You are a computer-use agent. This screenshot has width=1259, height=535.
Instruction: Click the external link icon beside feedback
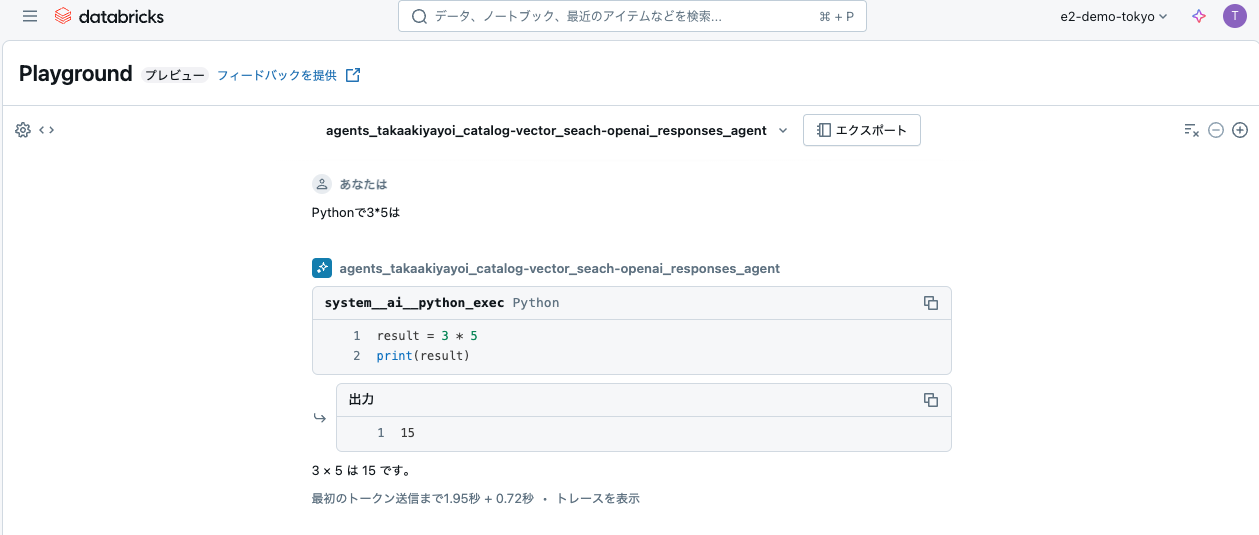click(x=353, y=75)
